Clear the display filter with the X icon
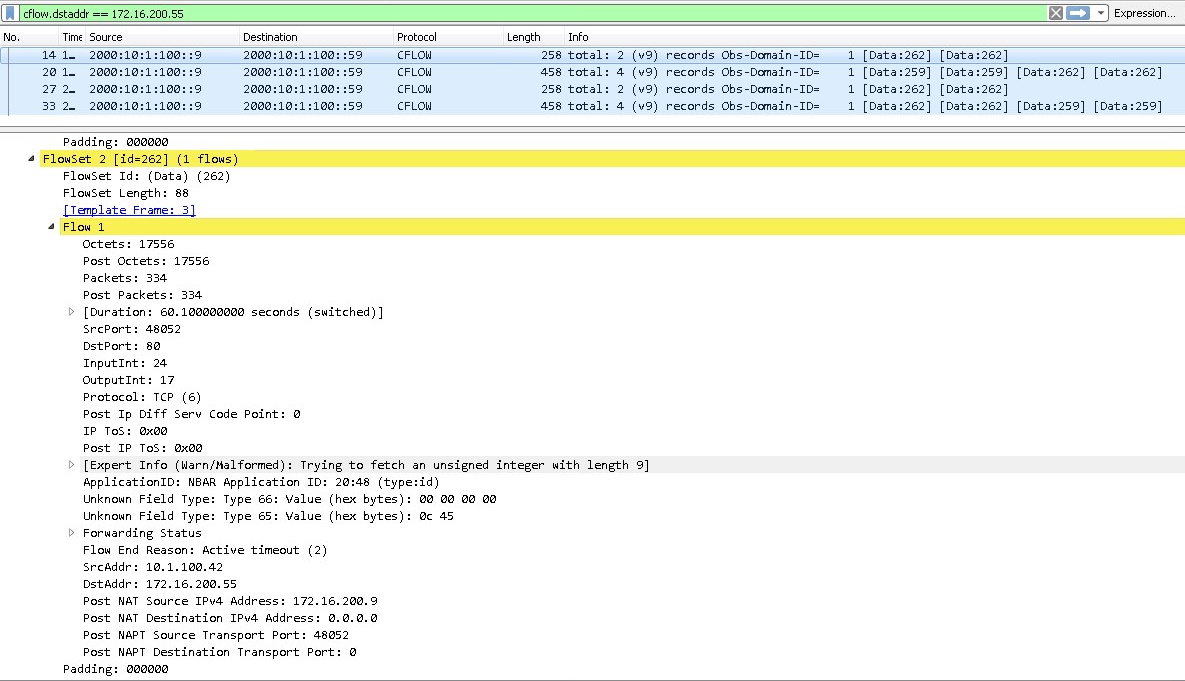Image resolution: width=1185 pixels, height=681 pixels. (x=1058, y=13)
